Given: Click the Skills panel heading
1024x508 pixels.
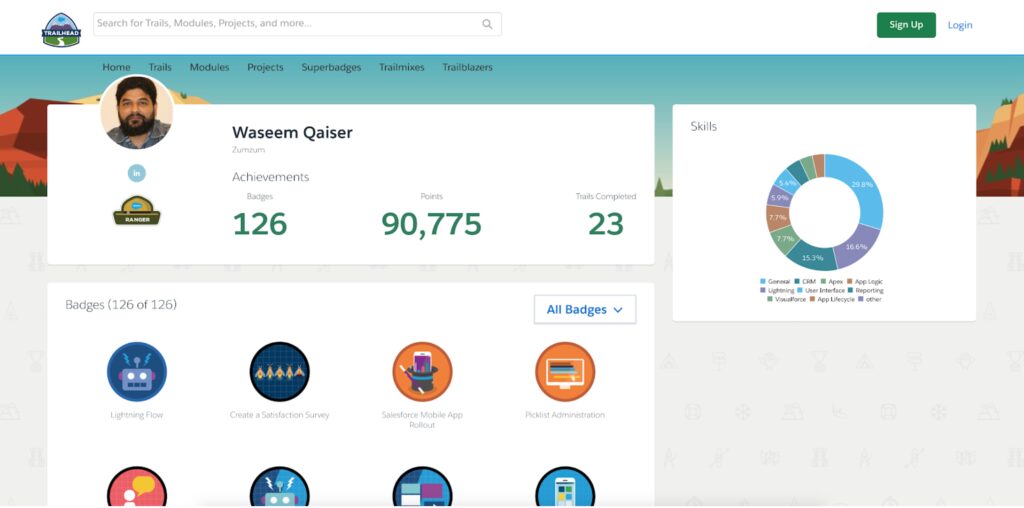Looking at the screenshot, I should 703,126.
